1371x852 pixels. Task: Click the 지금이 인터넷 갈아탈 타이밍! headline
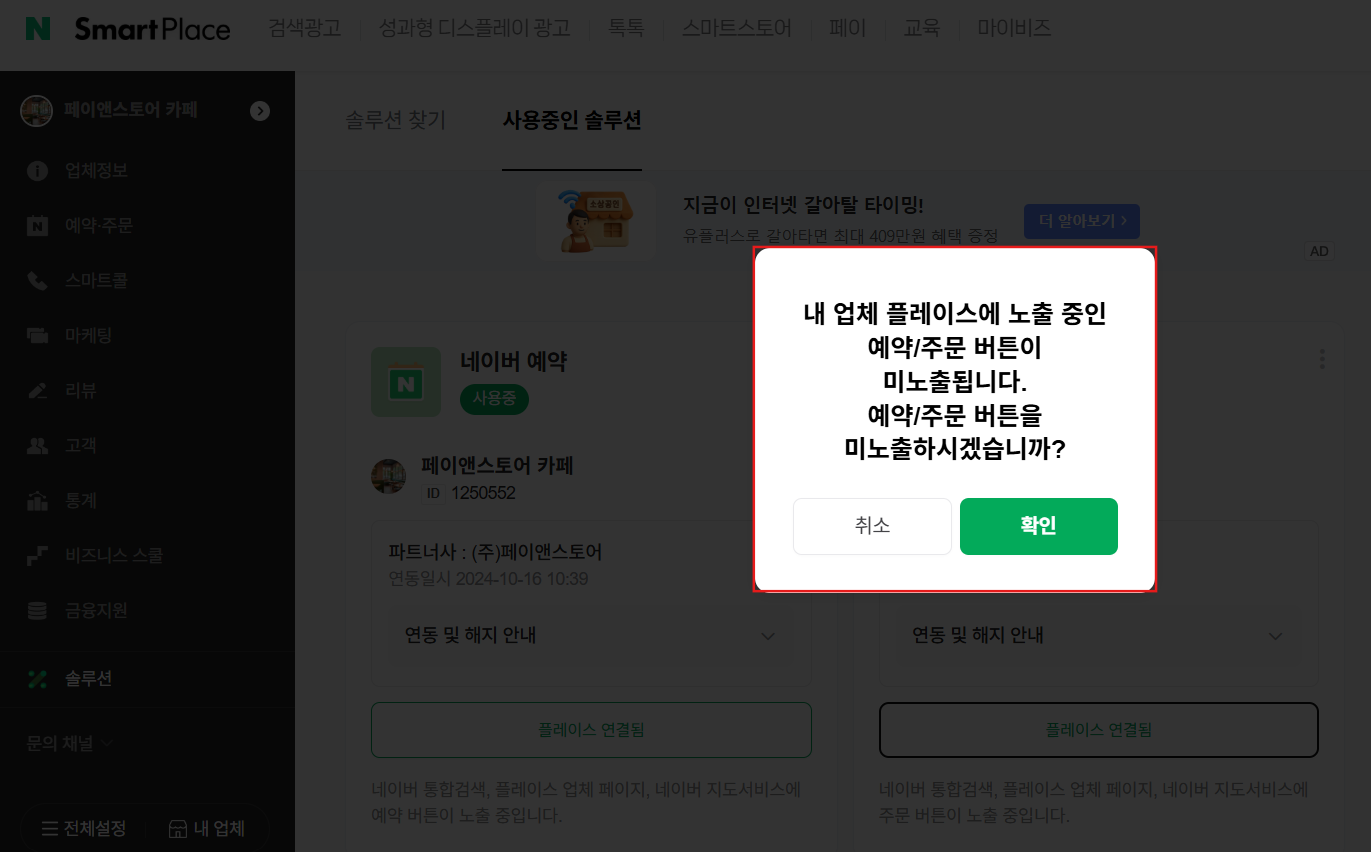[x=803, y=205]
